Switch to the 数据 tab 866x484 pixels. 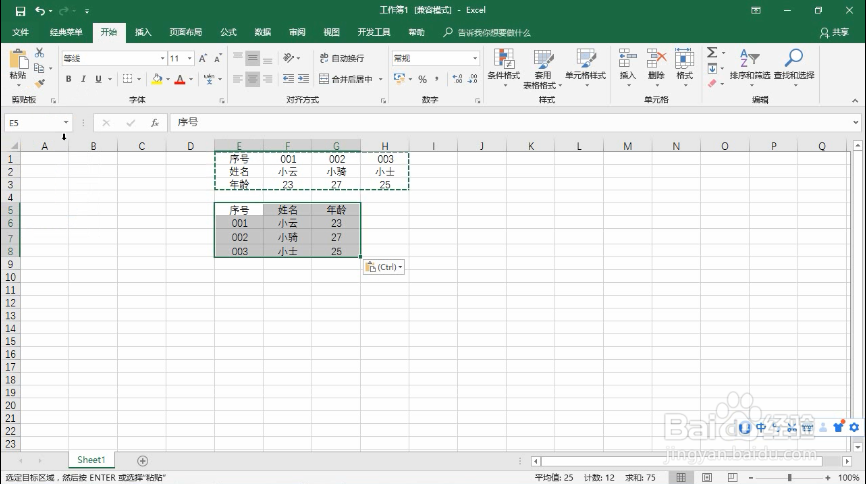262,33
